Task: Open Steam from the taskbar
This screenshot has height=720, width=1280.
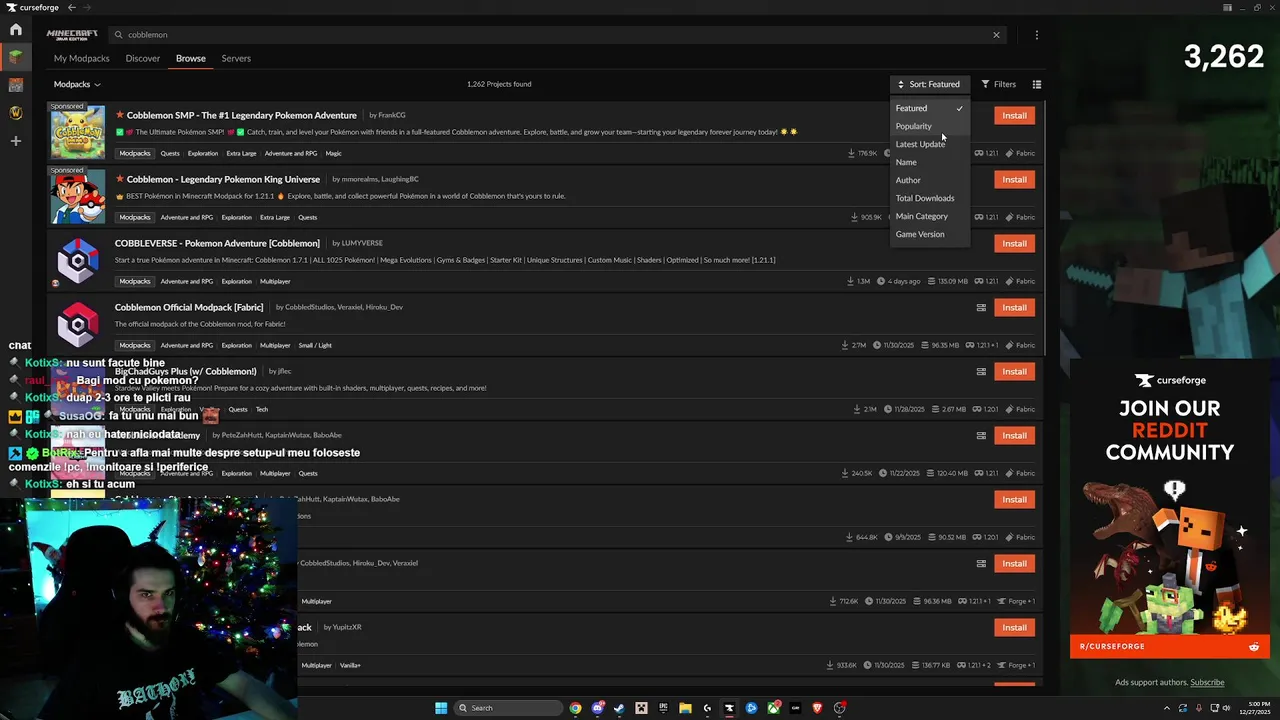Action: click(619, 708)
